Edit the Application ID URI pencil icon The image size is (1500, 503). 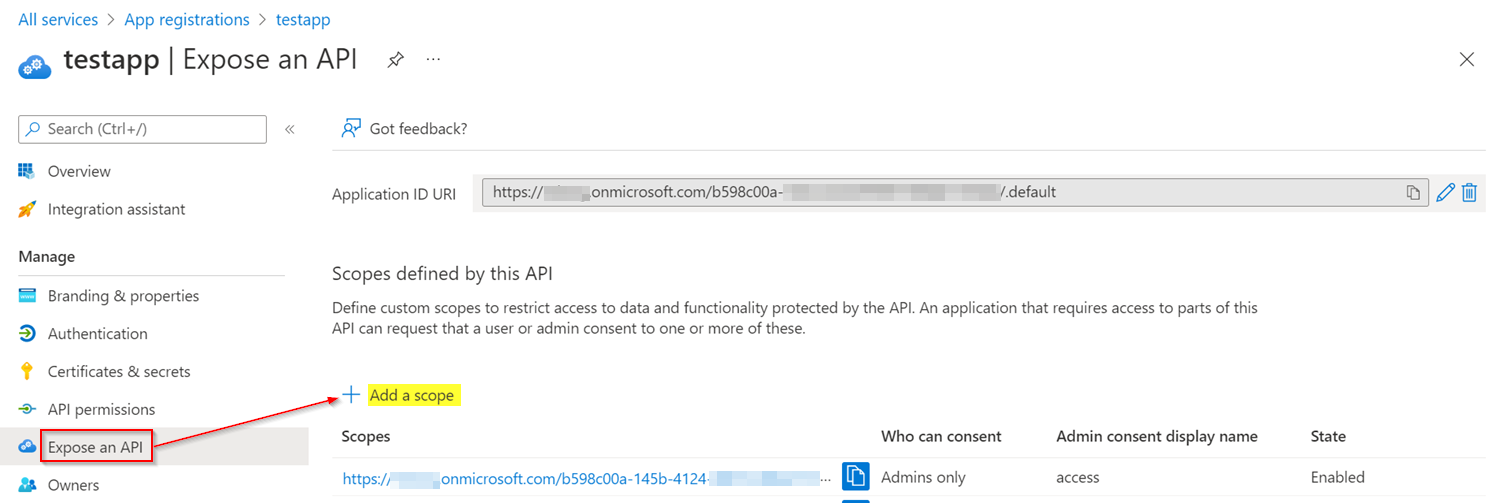tap(1445, 193)
